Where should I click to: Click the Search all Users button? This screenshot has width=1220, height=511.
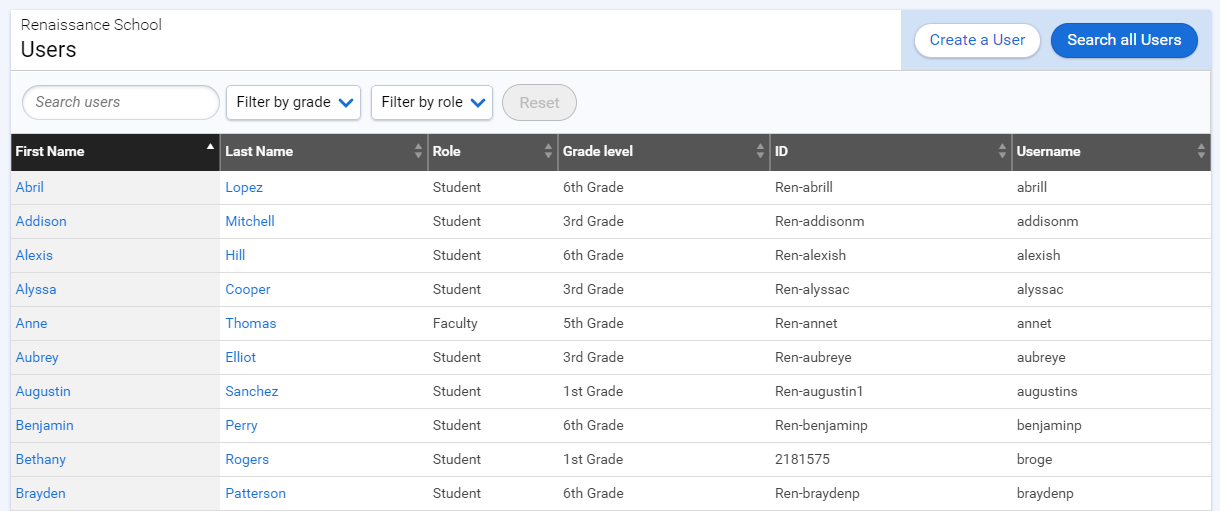[x=1124, y=40]
